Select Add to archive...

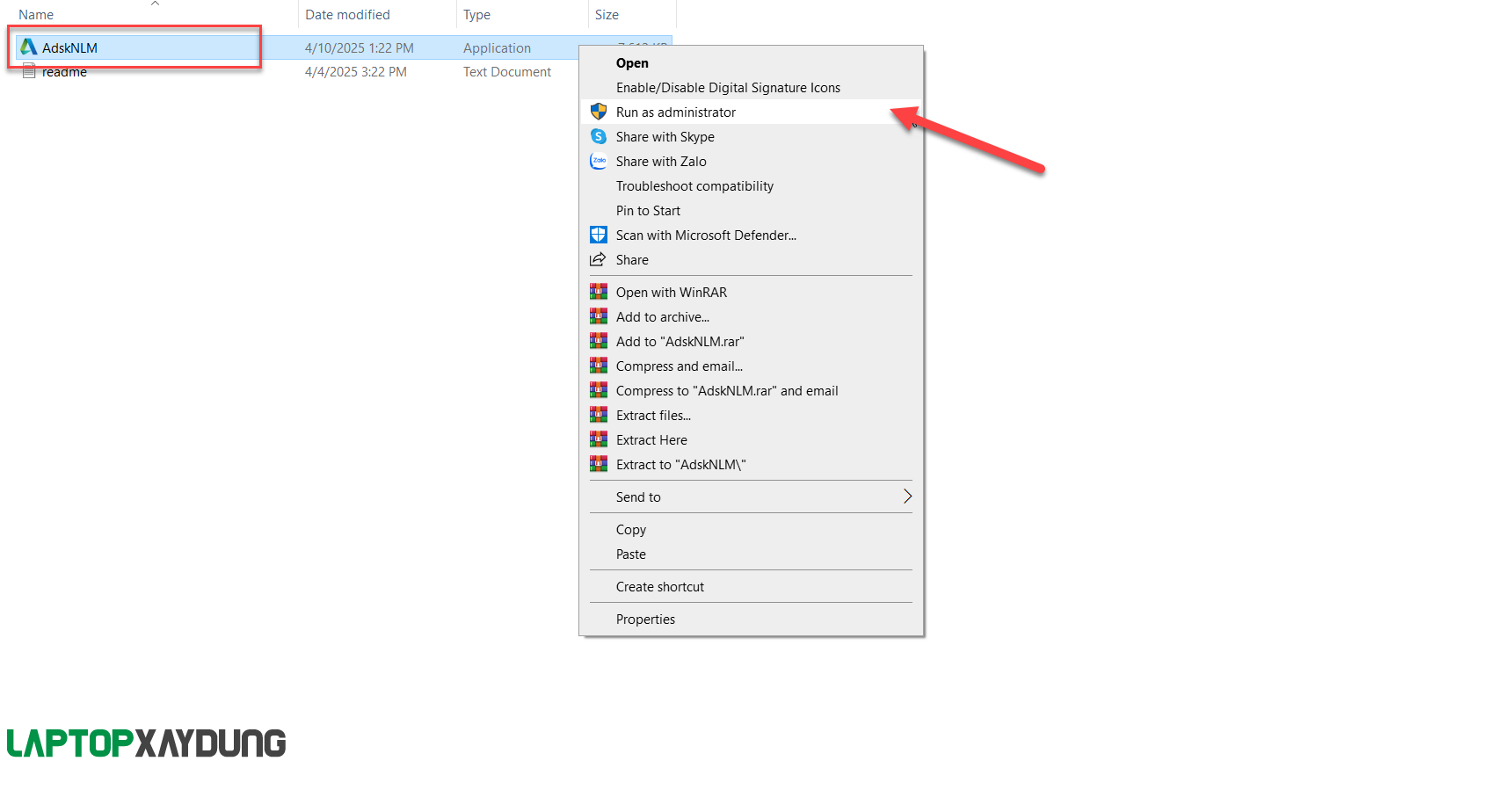pos(751,317)
